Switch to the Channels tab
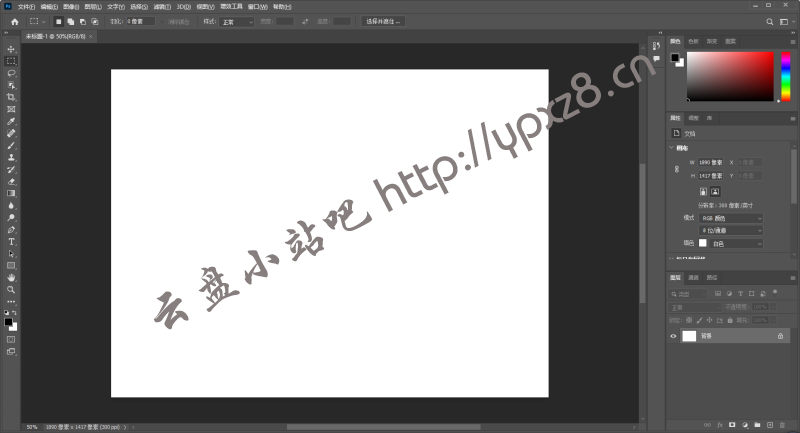This screenshot has height=433, width=800. click(x=693, y=277)
